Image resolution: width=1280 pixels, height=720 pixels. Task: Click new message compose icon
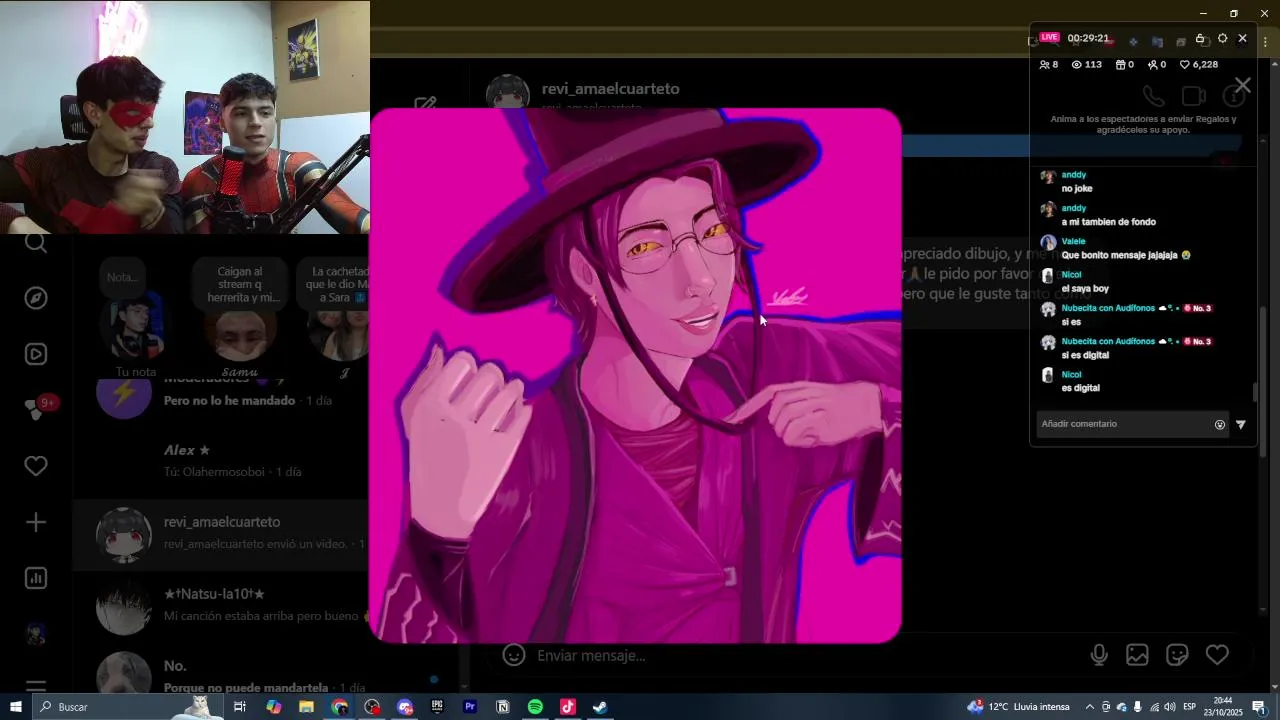point(426,105)
